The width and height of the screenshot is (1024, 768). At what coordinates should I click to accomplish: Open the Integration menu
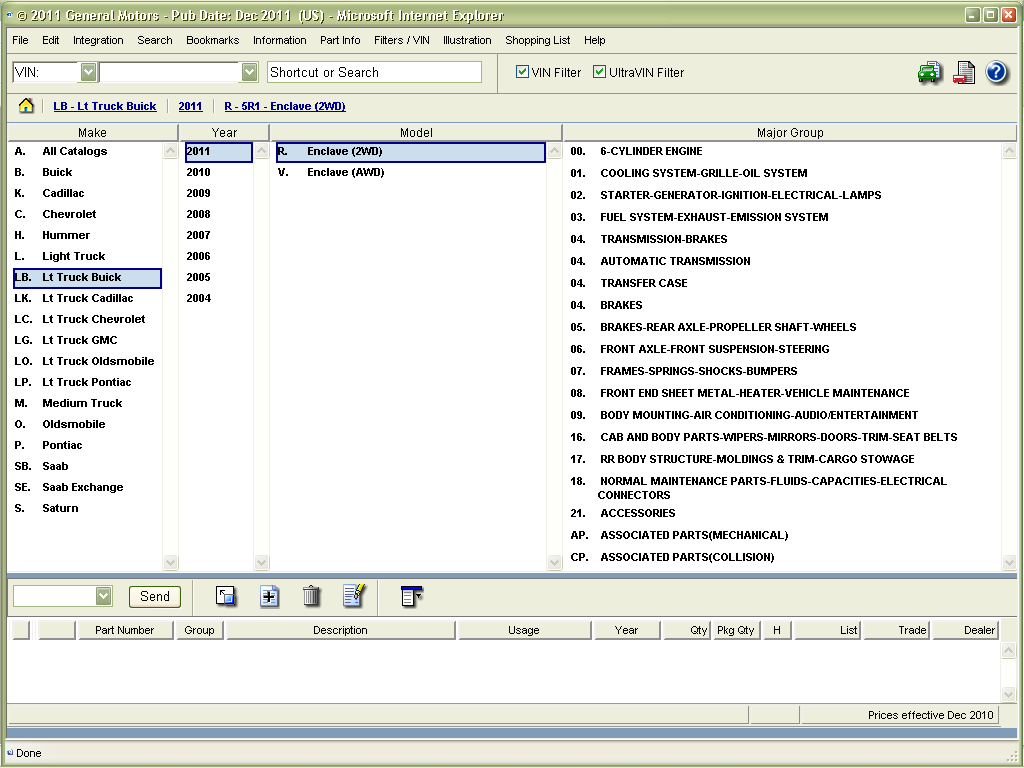(98, 40)
